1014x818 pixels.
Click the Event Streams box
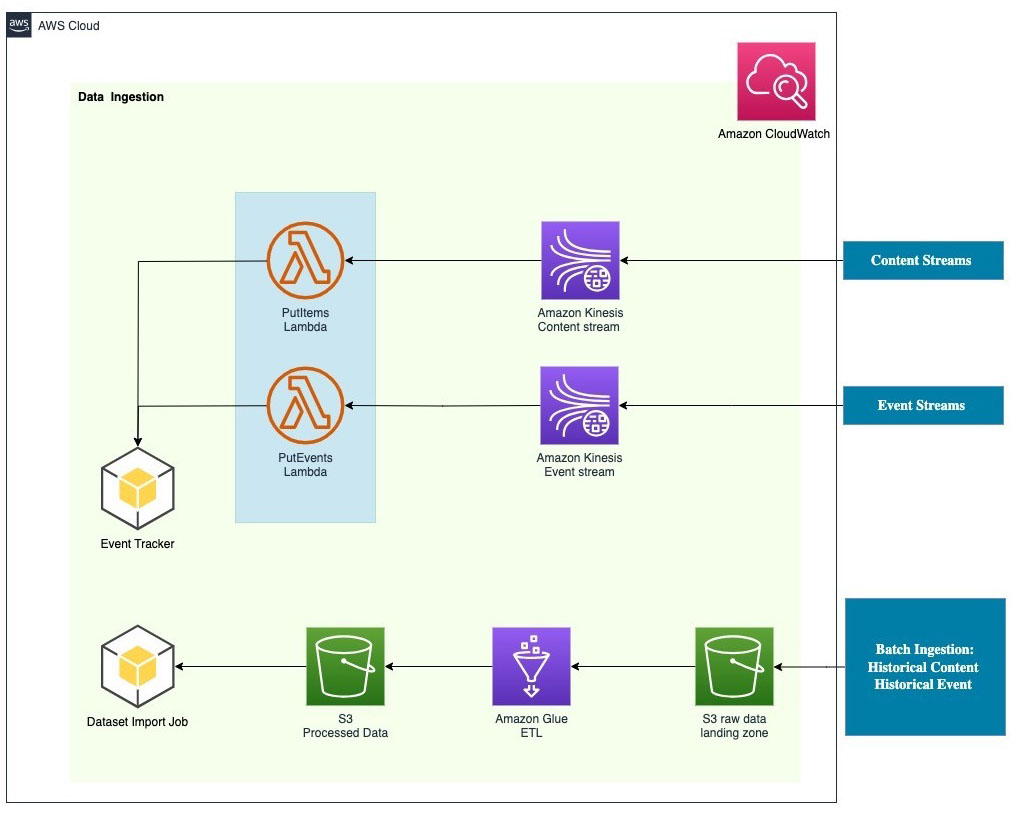click(923, 405)
